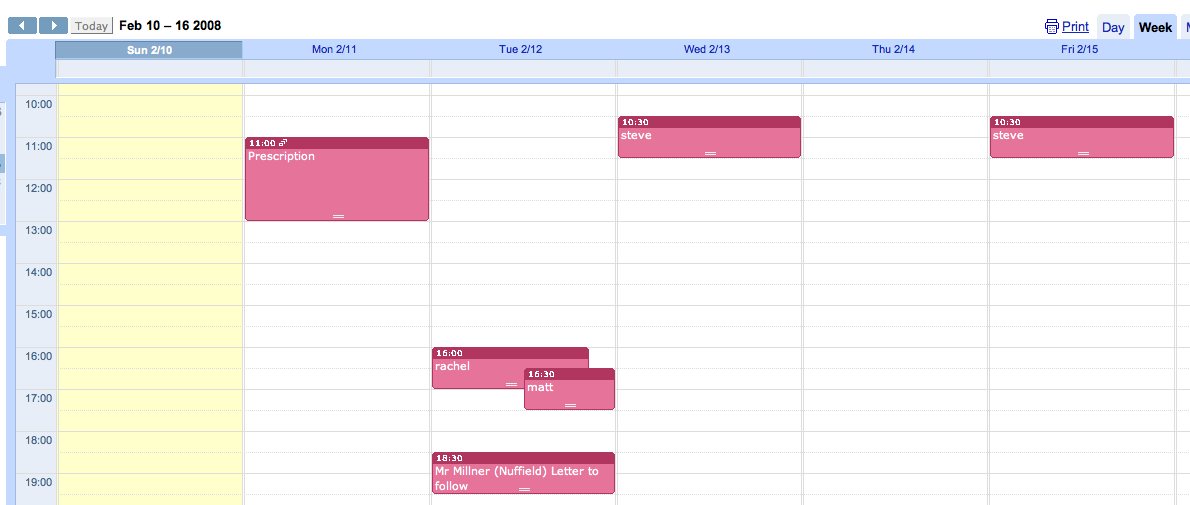Open the Mon 2/11 day header
This screenshot has height=505, width=1190.
tap(334, 49)
